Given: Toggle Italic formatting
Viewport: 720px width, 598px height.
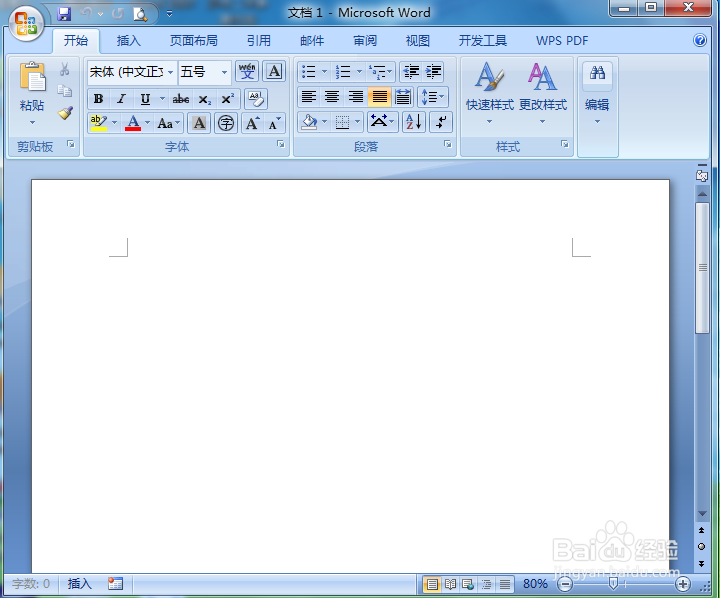Looking at the screenshot, I should [121, 99].
